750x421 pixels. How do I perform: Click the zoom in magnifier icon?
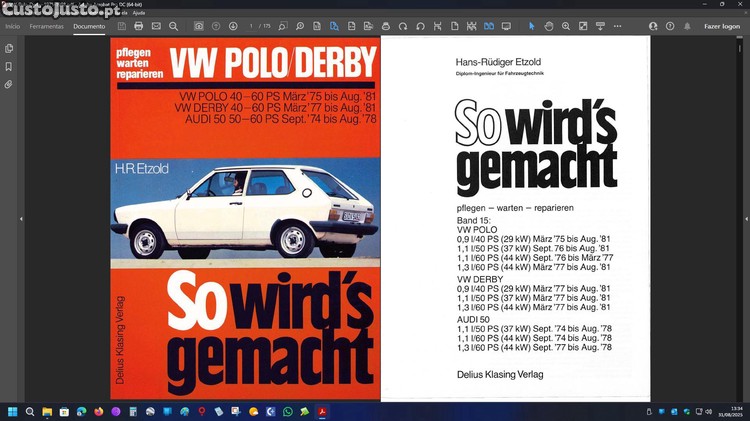tap(566, 26)
